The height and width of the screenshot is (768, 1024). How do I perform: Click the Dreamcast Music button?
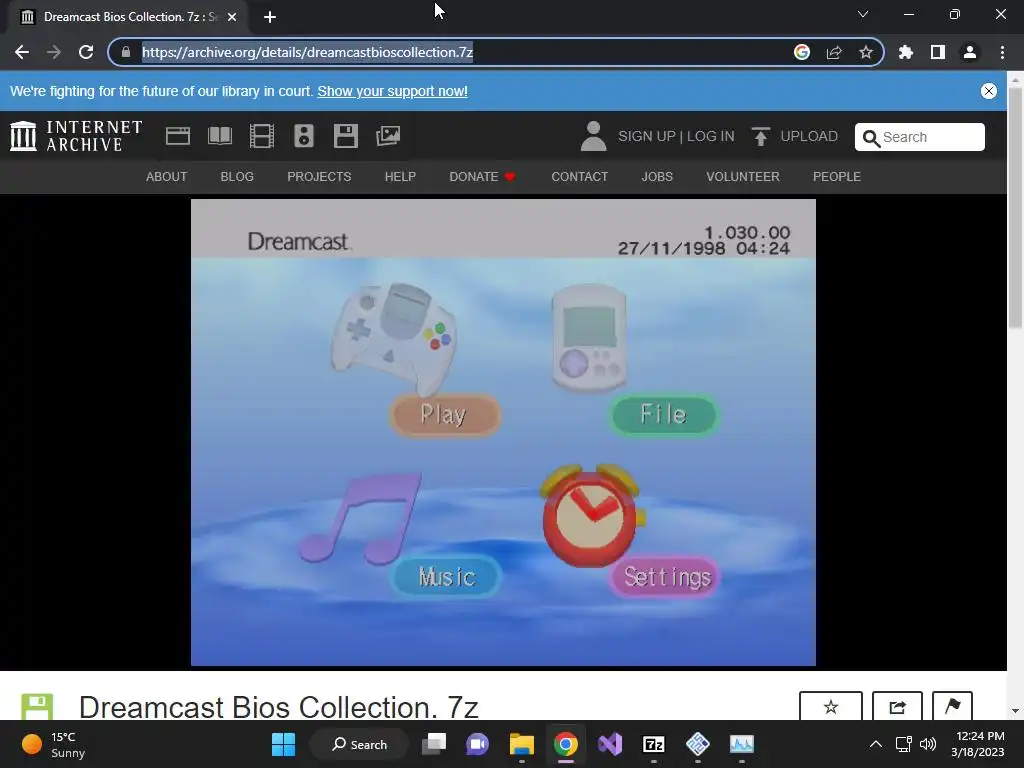coord(446,577)
